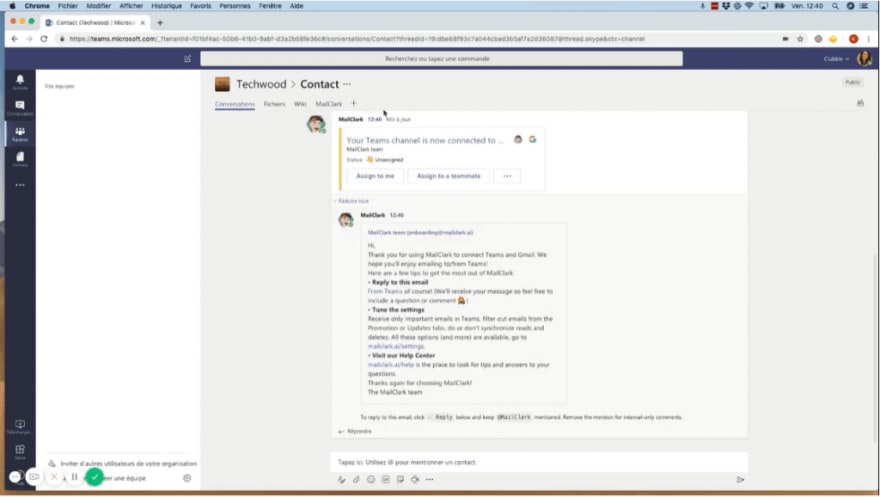The image size is (880, 497).
Task: Select the Équipes icon in sidebar
Action: tap(20, 134)
